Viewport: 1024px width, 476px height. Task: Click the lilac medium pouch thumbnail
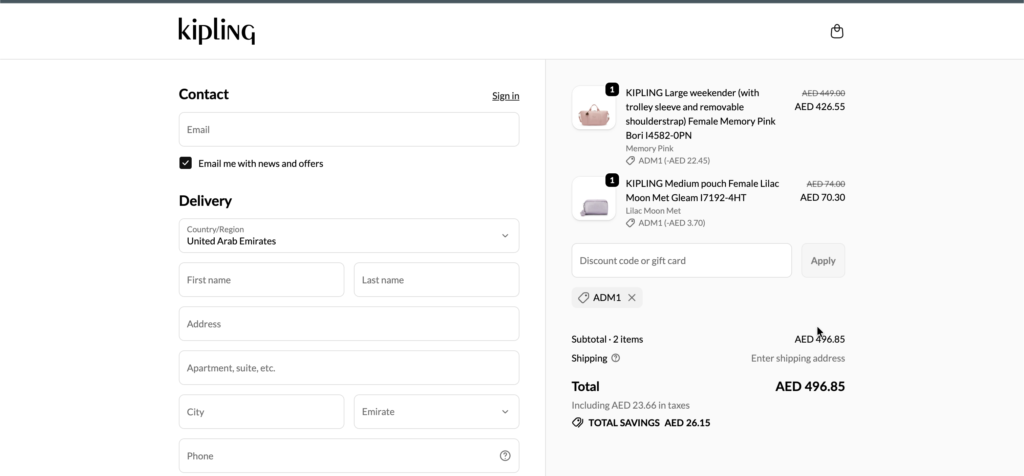click(x=594, y=198)
